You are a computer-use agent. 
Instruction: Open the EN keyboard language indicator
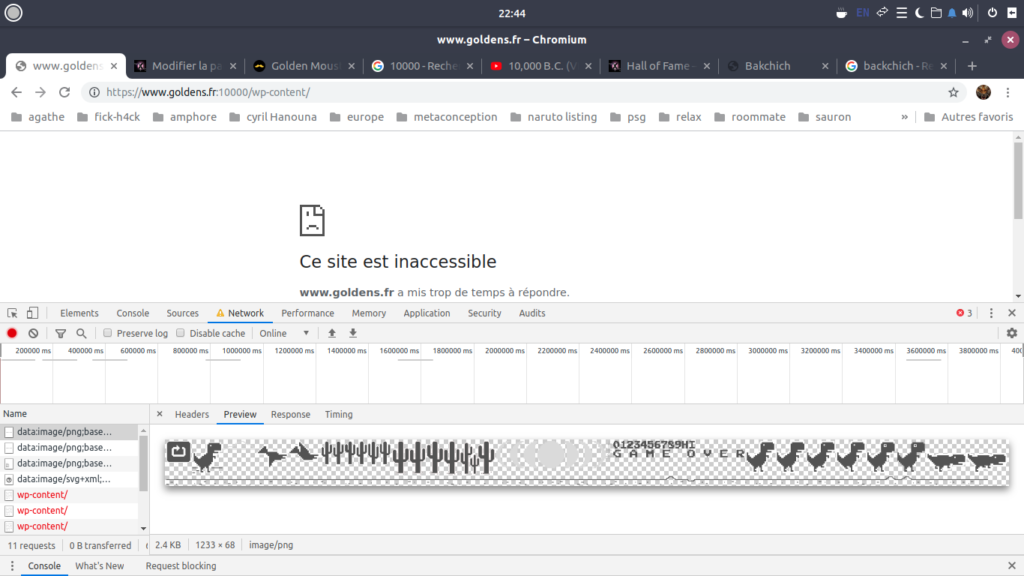863,13
